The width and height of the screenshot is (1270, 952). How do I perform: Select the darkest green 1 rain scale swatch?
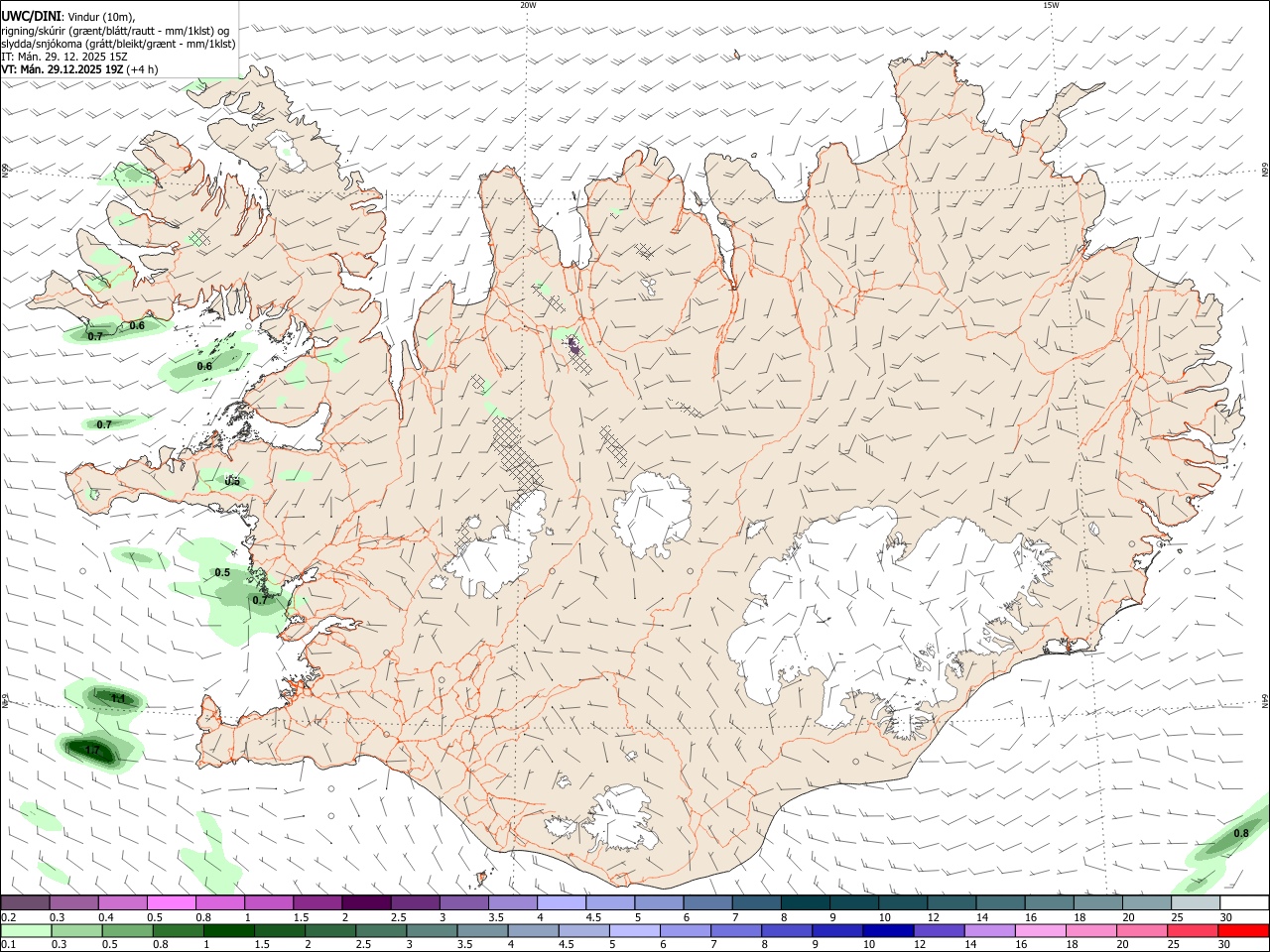point(228,930)
